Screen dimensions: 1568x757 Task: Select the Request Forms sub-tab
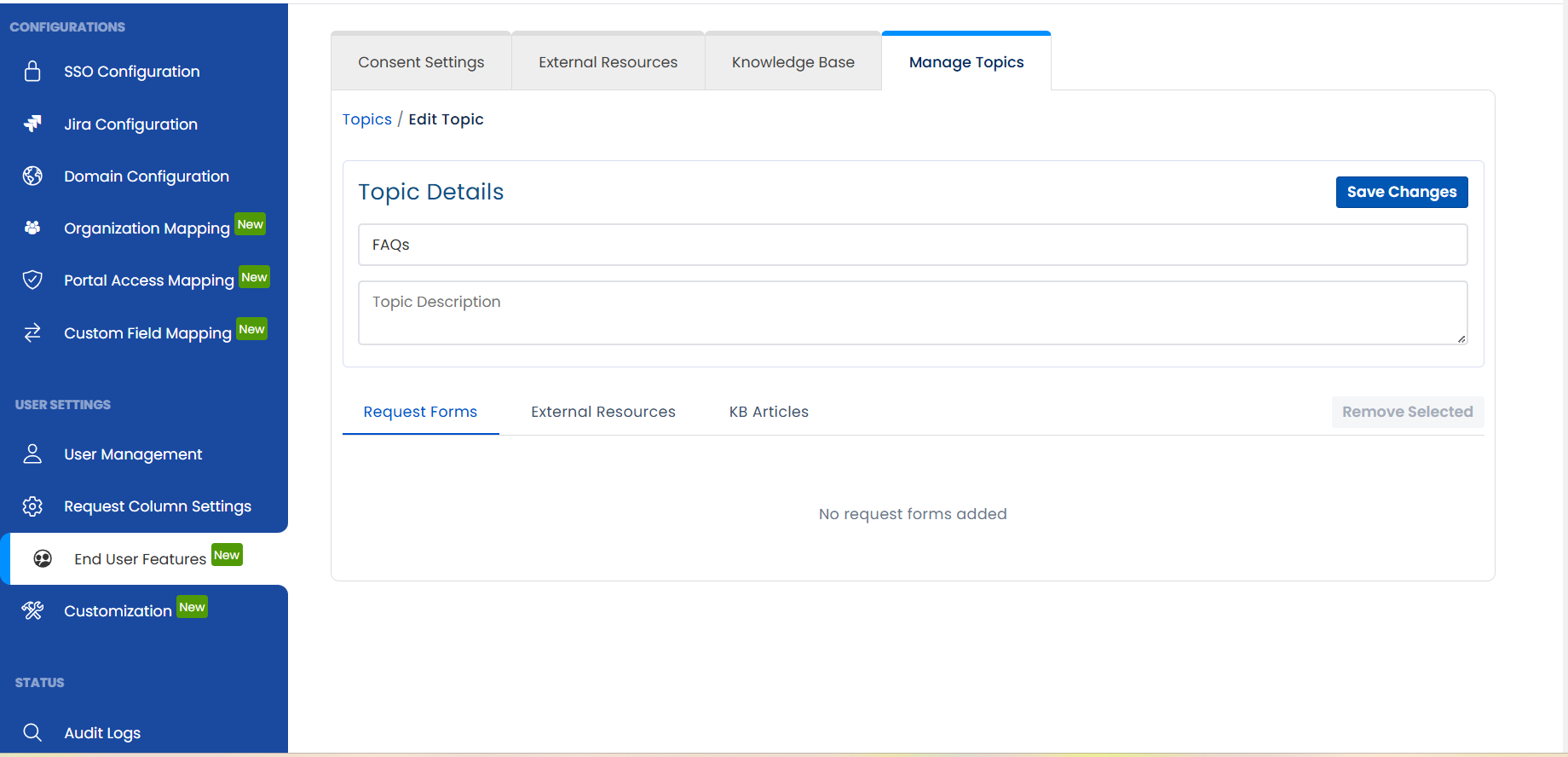tap(420, 412)
